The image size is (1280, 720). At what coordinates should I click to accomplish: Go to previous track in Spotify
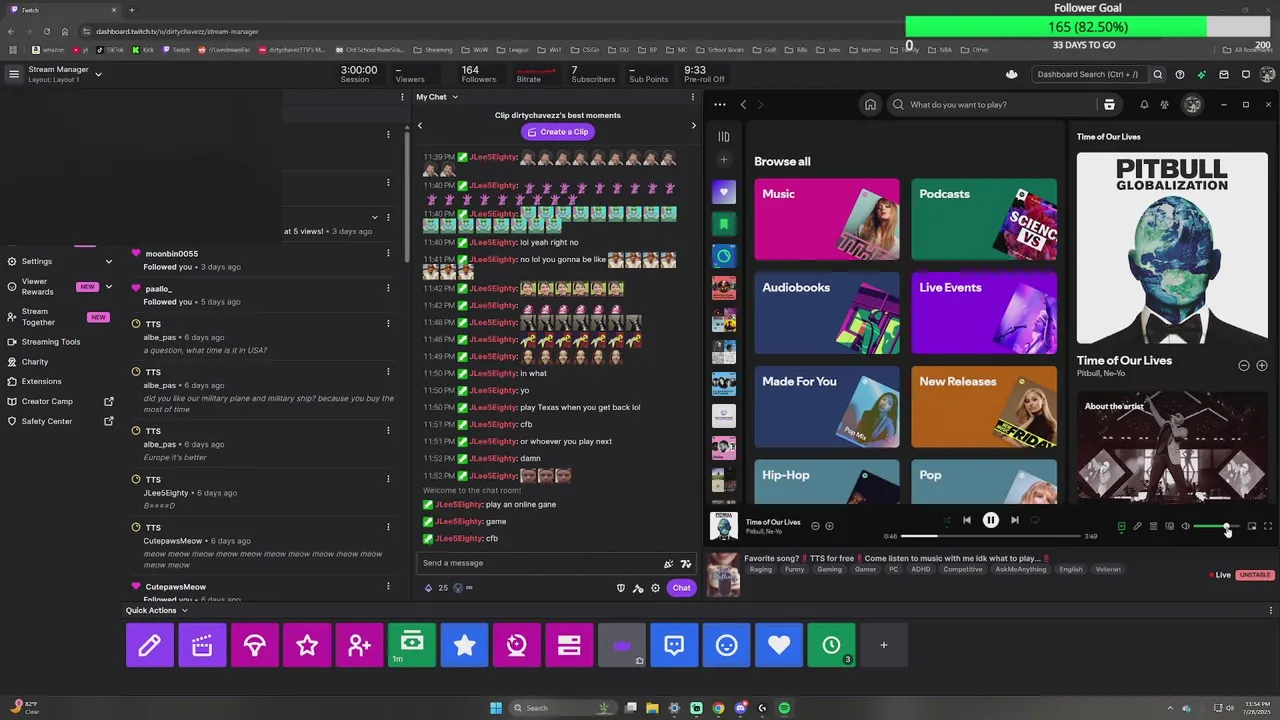[x=966, y=520]
